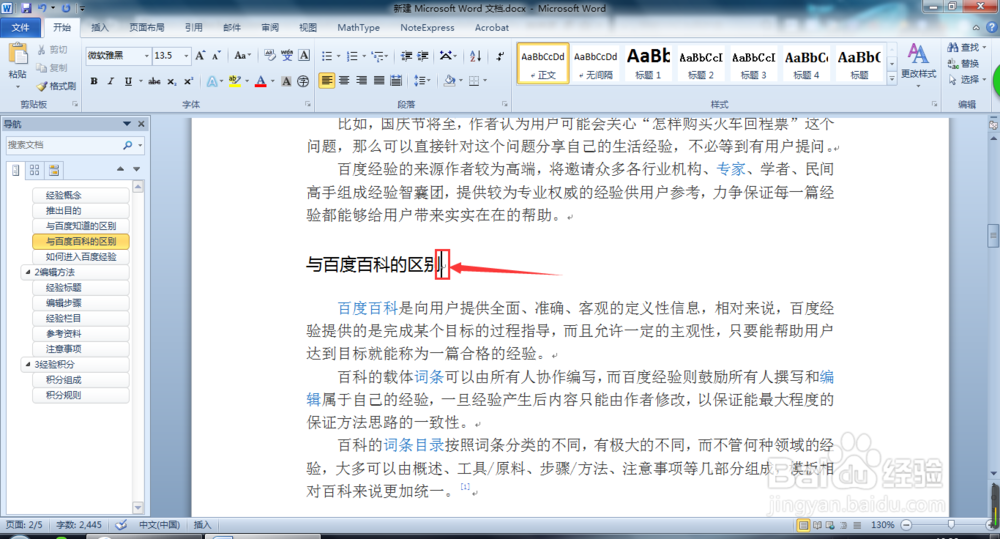This screenshot has height=539, width=1000.
Task: Click line spacing icon
Action: [419, 81]
